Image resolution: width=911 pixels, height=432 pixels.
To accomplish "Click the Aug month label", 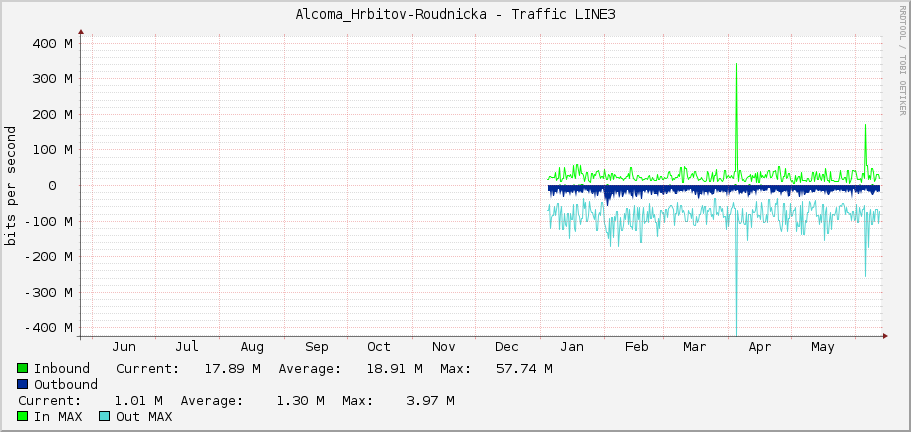I will [252, 347].
